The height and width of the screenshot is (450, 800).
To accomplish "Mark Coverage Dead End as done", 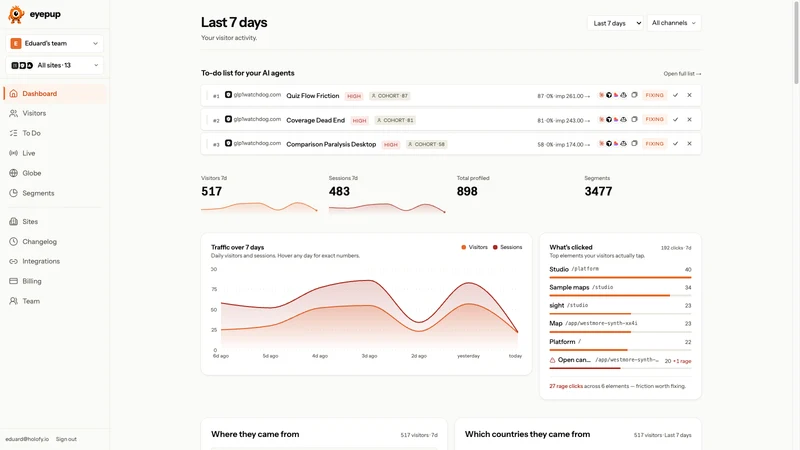I will (676, 119).
